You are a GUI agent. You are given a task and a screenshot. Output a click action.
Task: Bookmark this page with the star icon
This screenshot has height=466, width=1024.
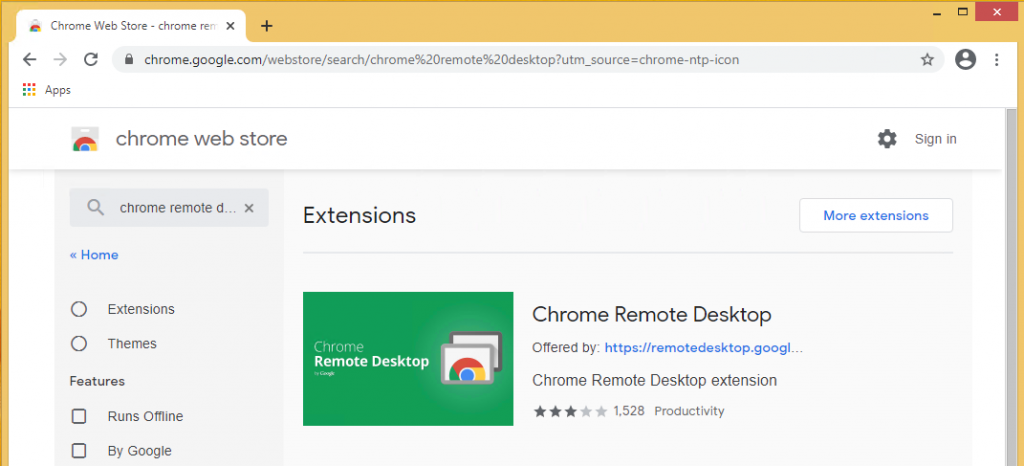tap(927, 60)
